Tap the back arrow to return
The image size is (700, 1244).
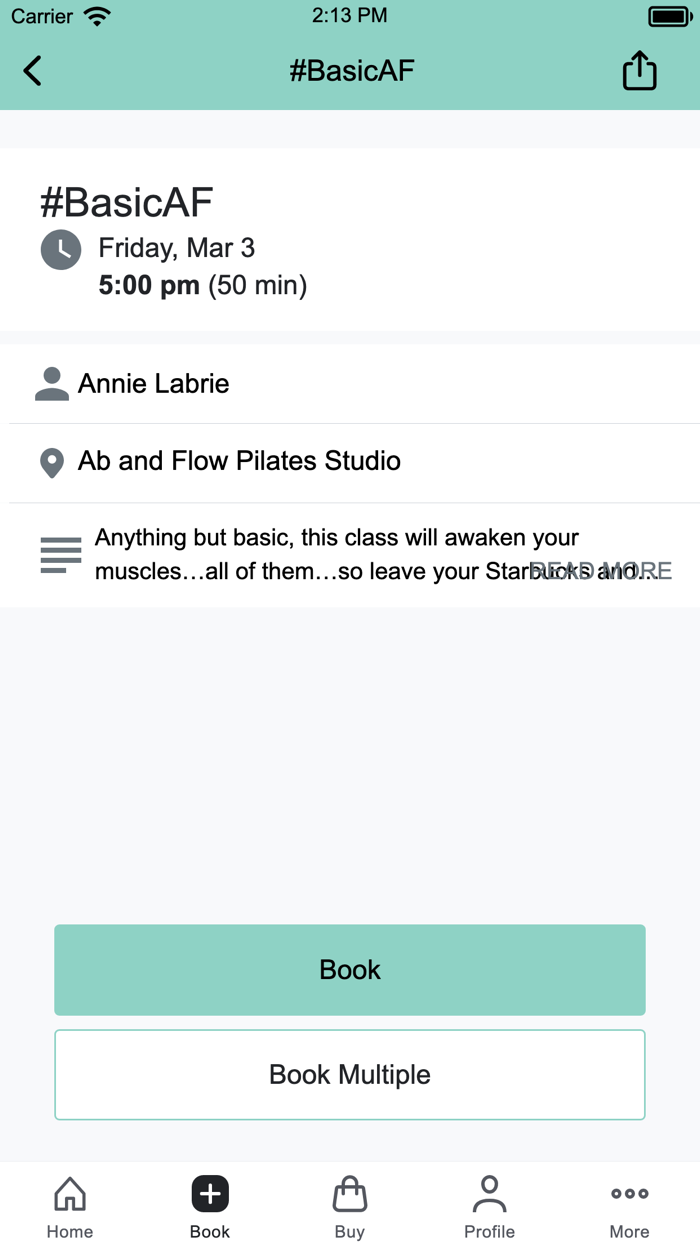30,70
